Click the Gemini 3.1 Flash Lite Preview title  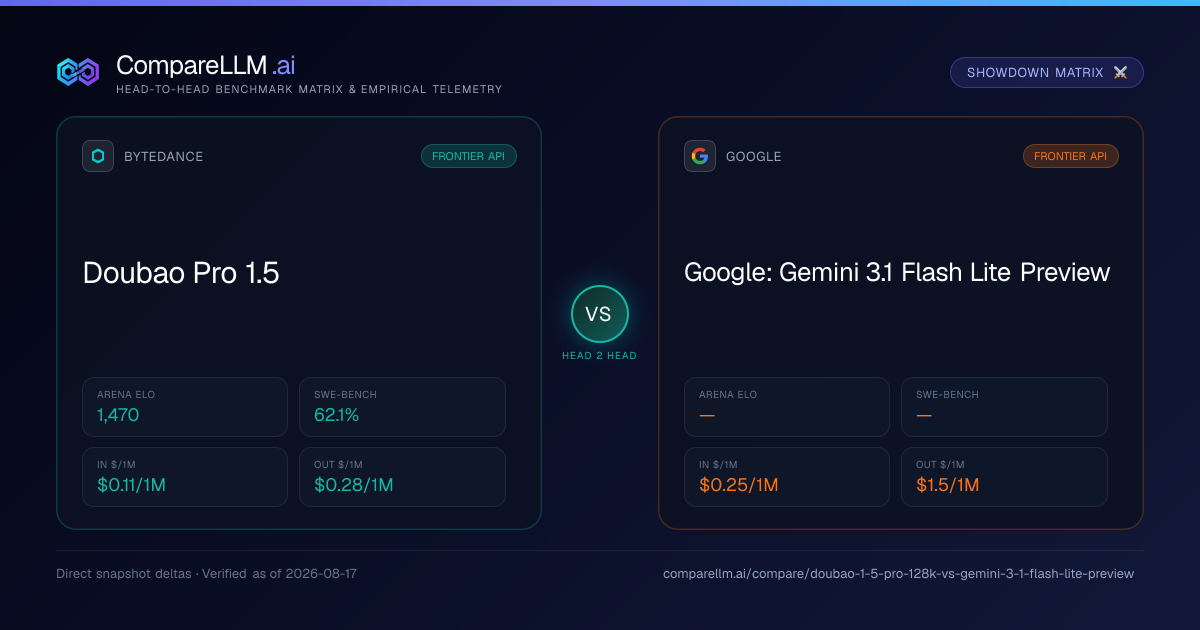tap(897, 272)
